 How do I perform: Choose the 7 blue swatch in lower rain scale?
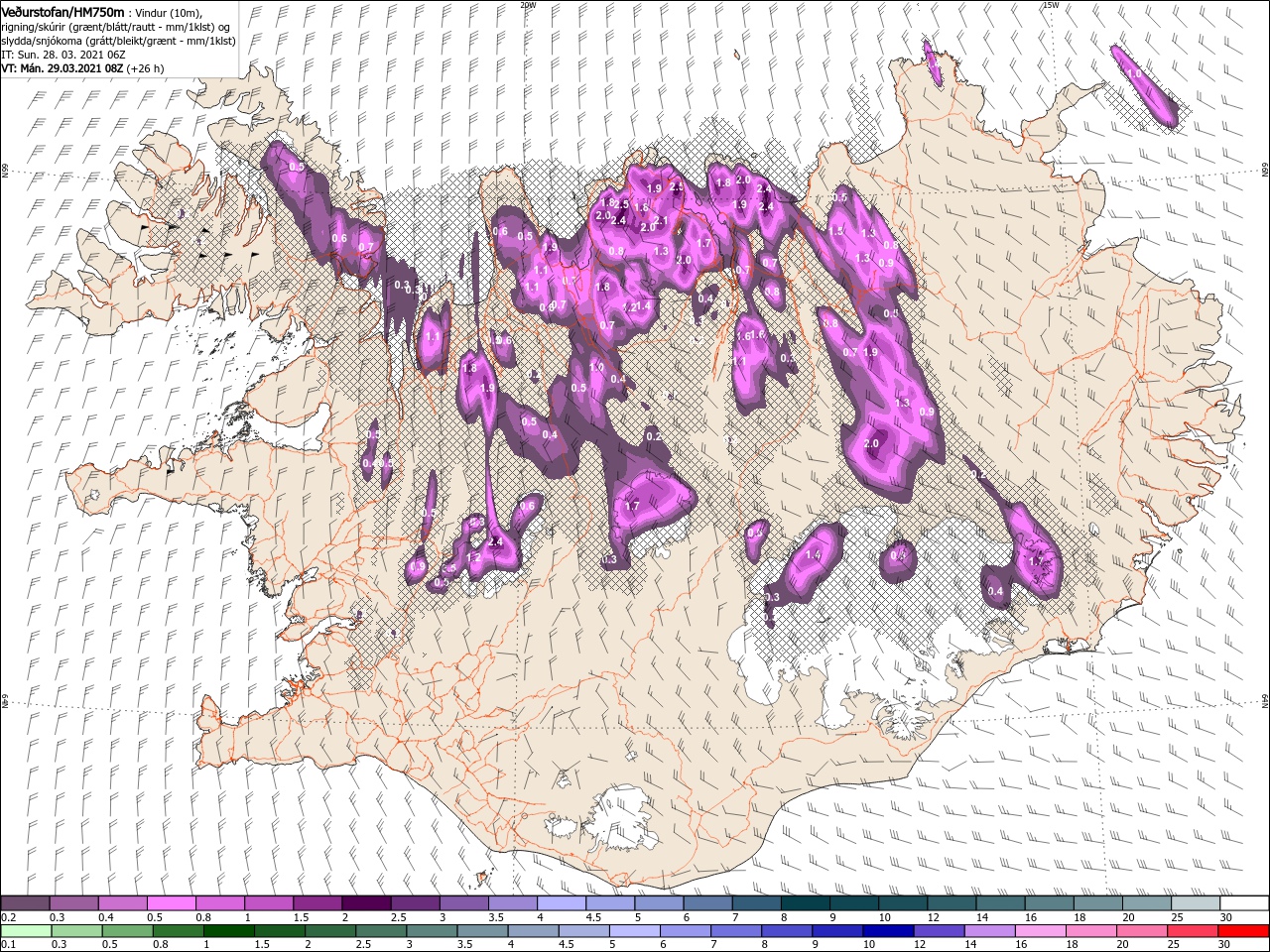coord(736,931)
